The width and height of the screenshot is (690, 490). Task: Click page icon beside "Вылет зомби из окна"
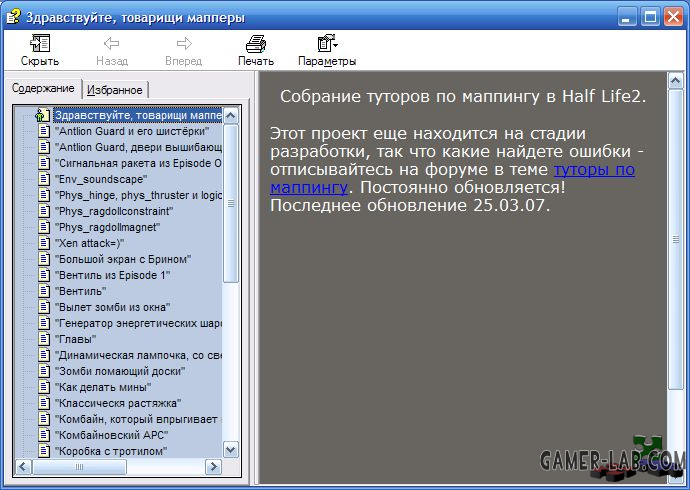point(44,307)
